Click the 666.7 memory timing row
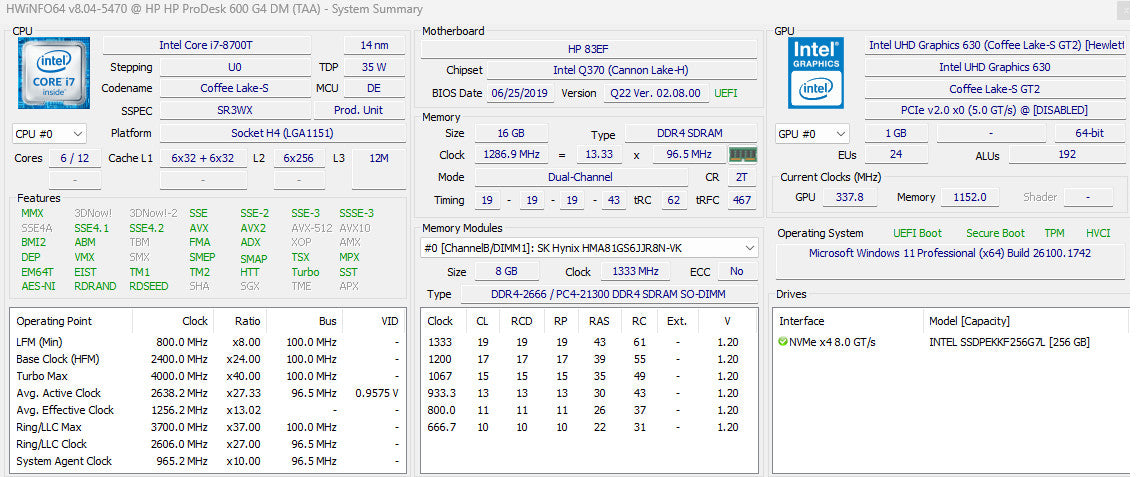Image resolution: width=1136 pixels, height=477 pixels. [x=590, y=427]
